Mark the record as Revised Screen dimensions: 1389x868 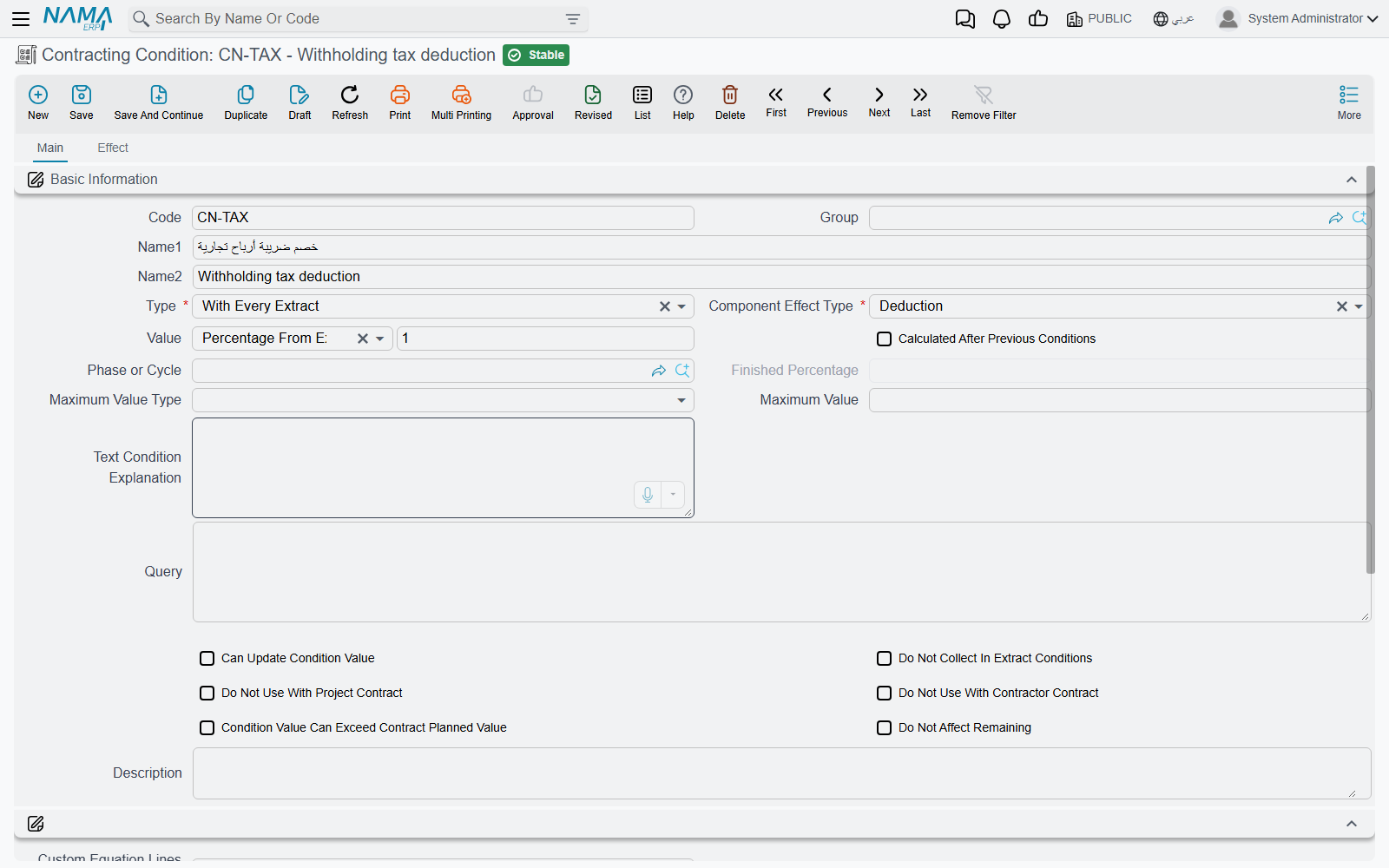[593, 95]
